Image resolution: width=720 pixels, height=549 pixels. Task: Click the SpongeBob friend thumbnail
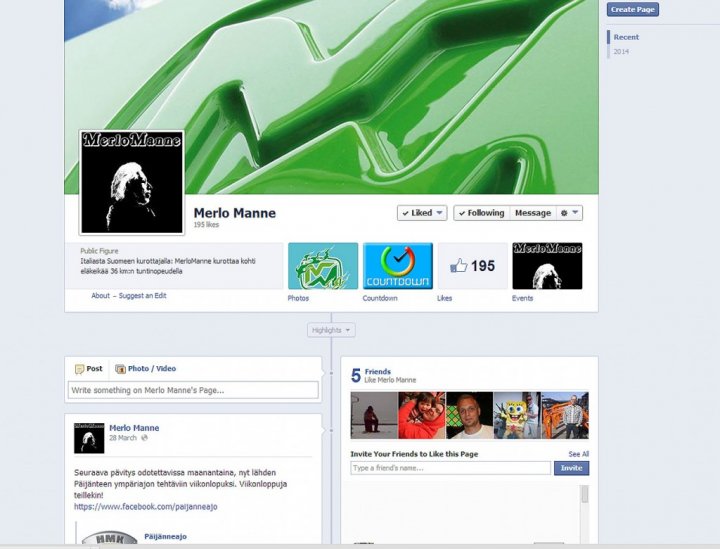516,415
